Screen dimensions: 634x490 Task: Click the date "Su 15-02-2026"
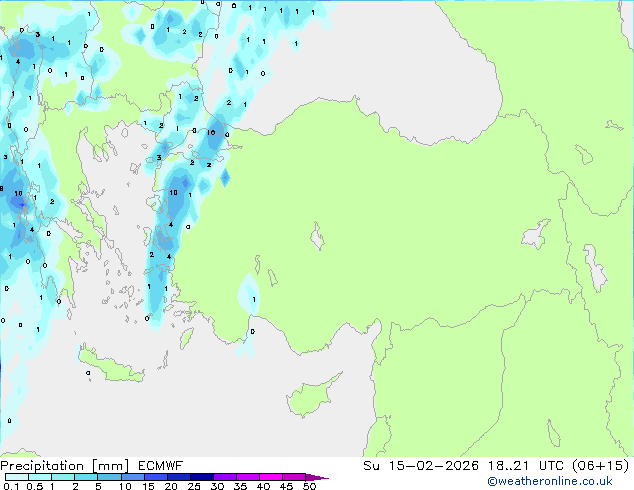421,466
